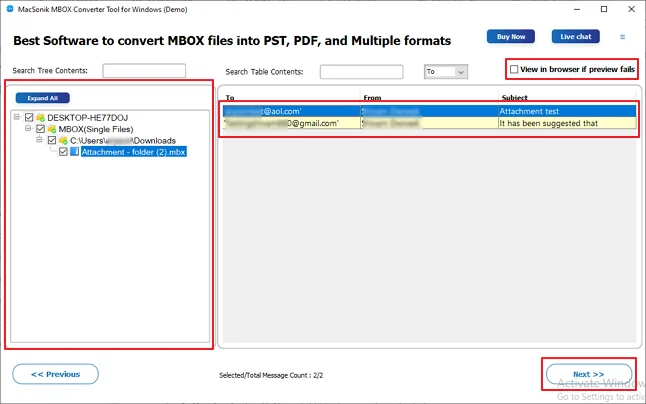Image resolution: width=646 pixels, height=404 pixels.
Task: Click the MacSonik app icon in title bar
Action: (10, 9)
